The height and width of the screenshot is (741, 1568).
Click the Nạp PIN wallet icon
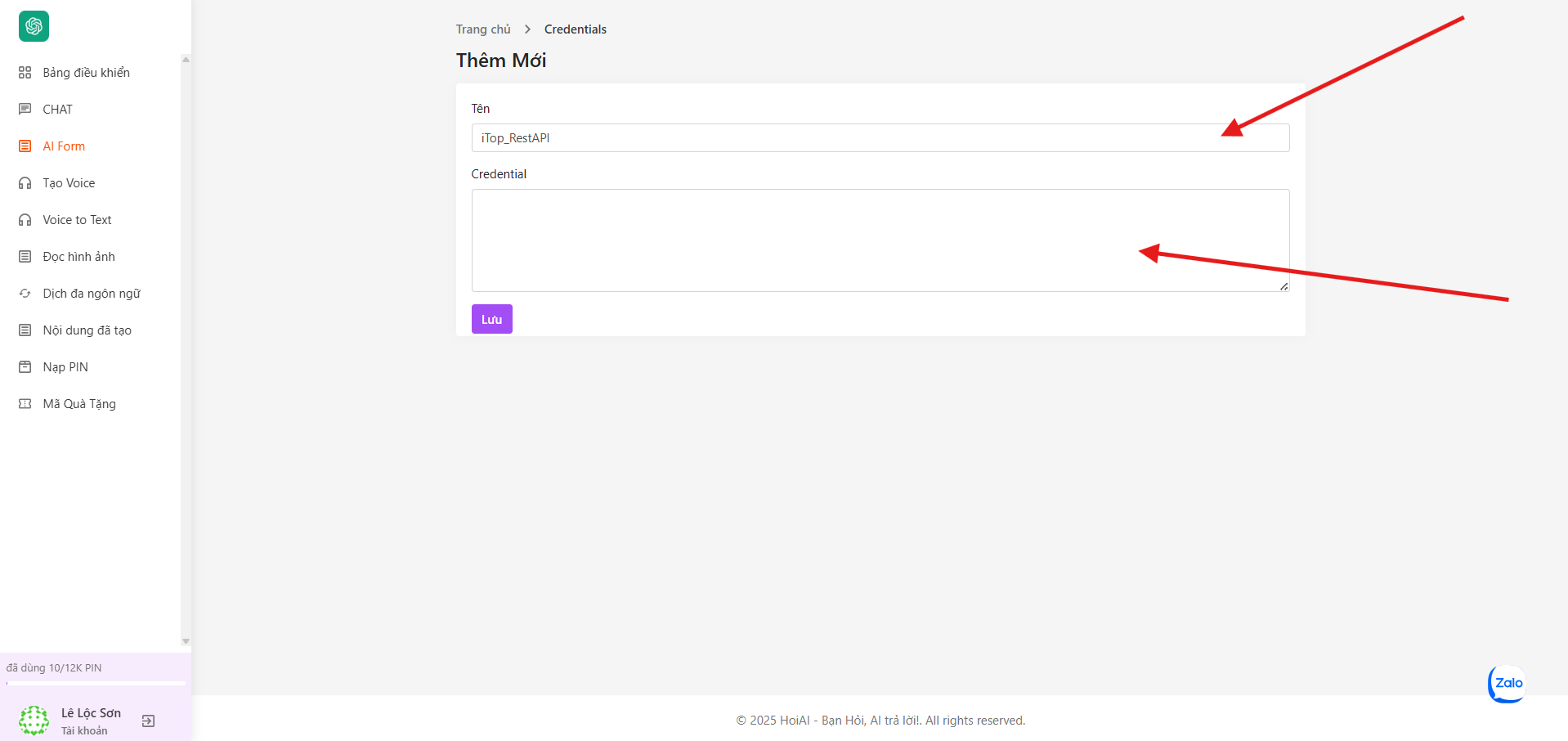point(25,367)
